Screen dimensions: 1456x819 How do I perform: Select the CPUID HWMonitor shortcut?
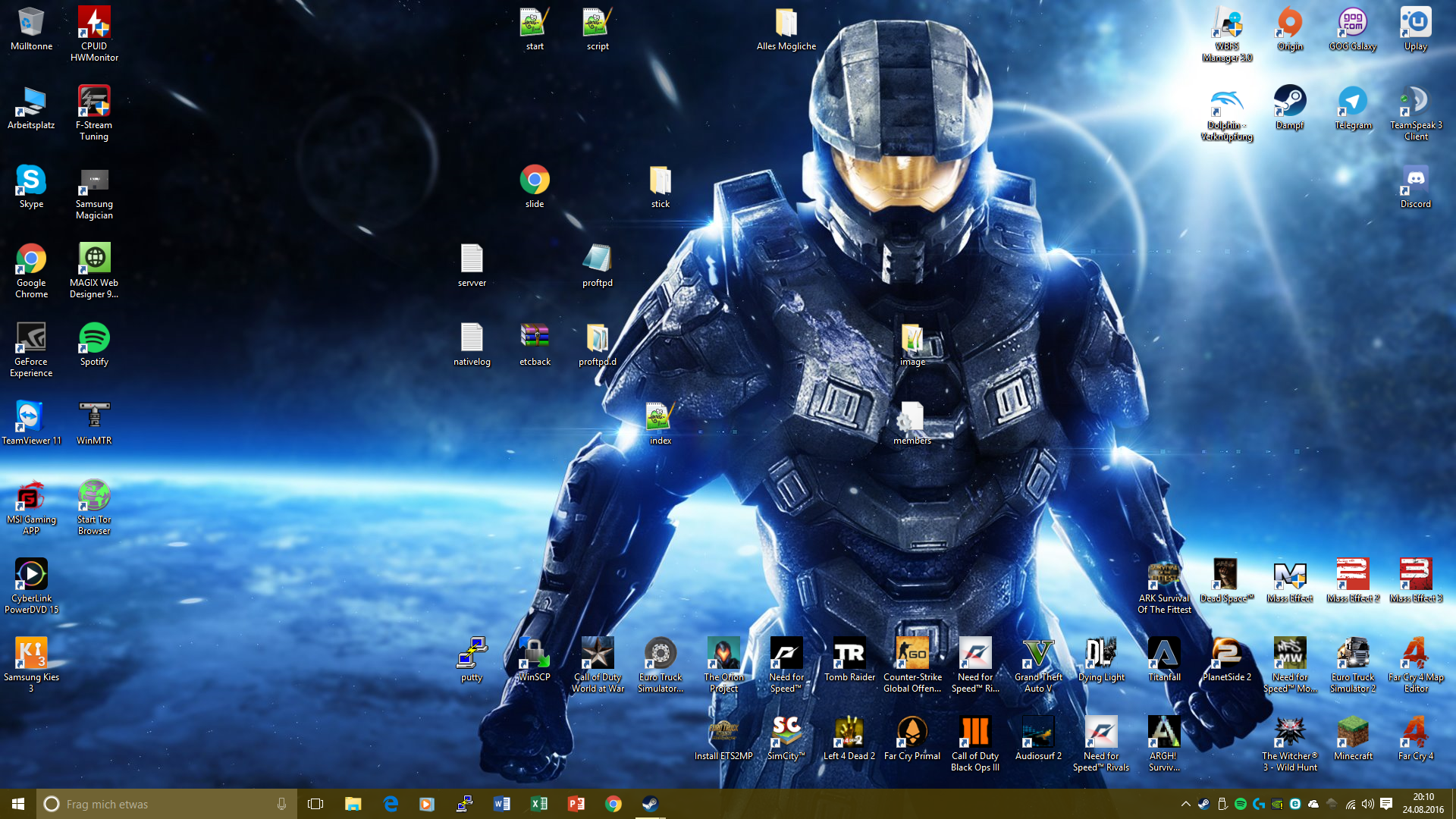pyautogui.click(x=94, y=23)
